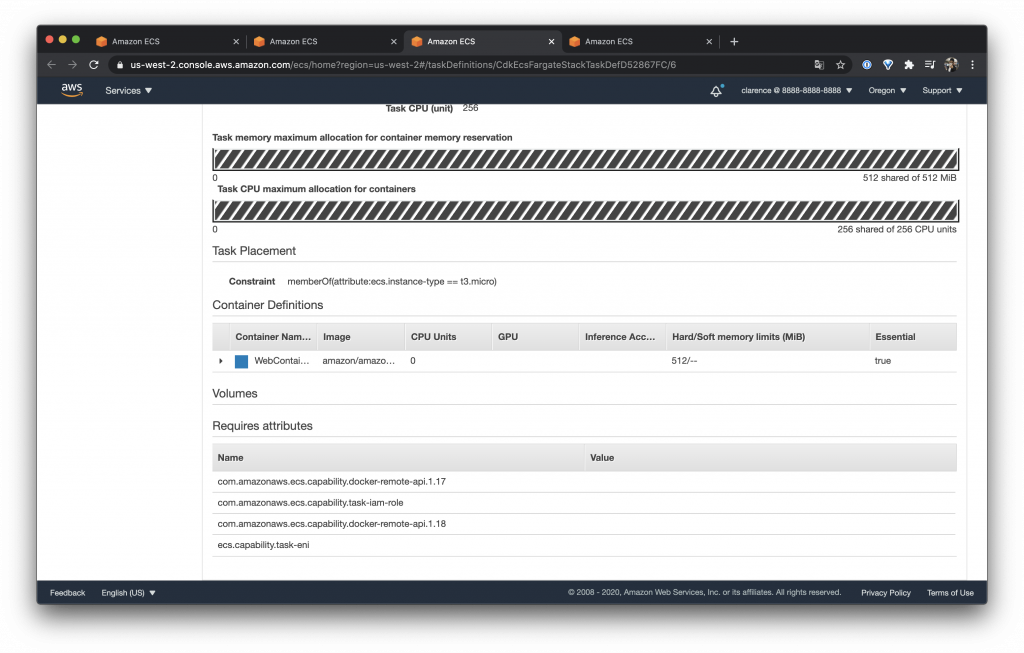The image size is (1024, 653).
Task: Click the capability.task-iam-role attribute row
Action: (x=584, y=503)
